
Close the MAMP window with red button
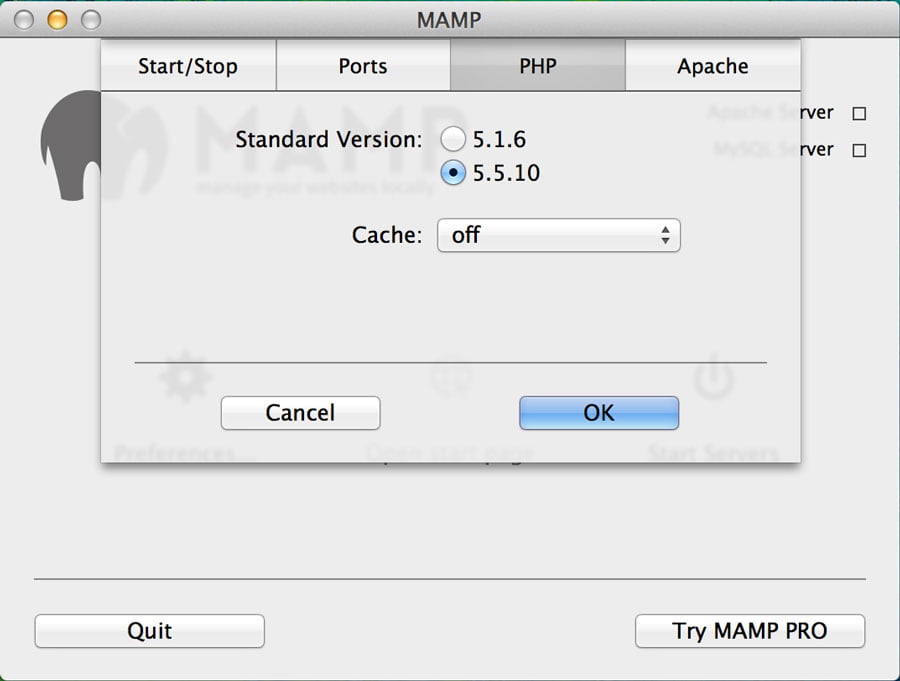tap(24, 19)
